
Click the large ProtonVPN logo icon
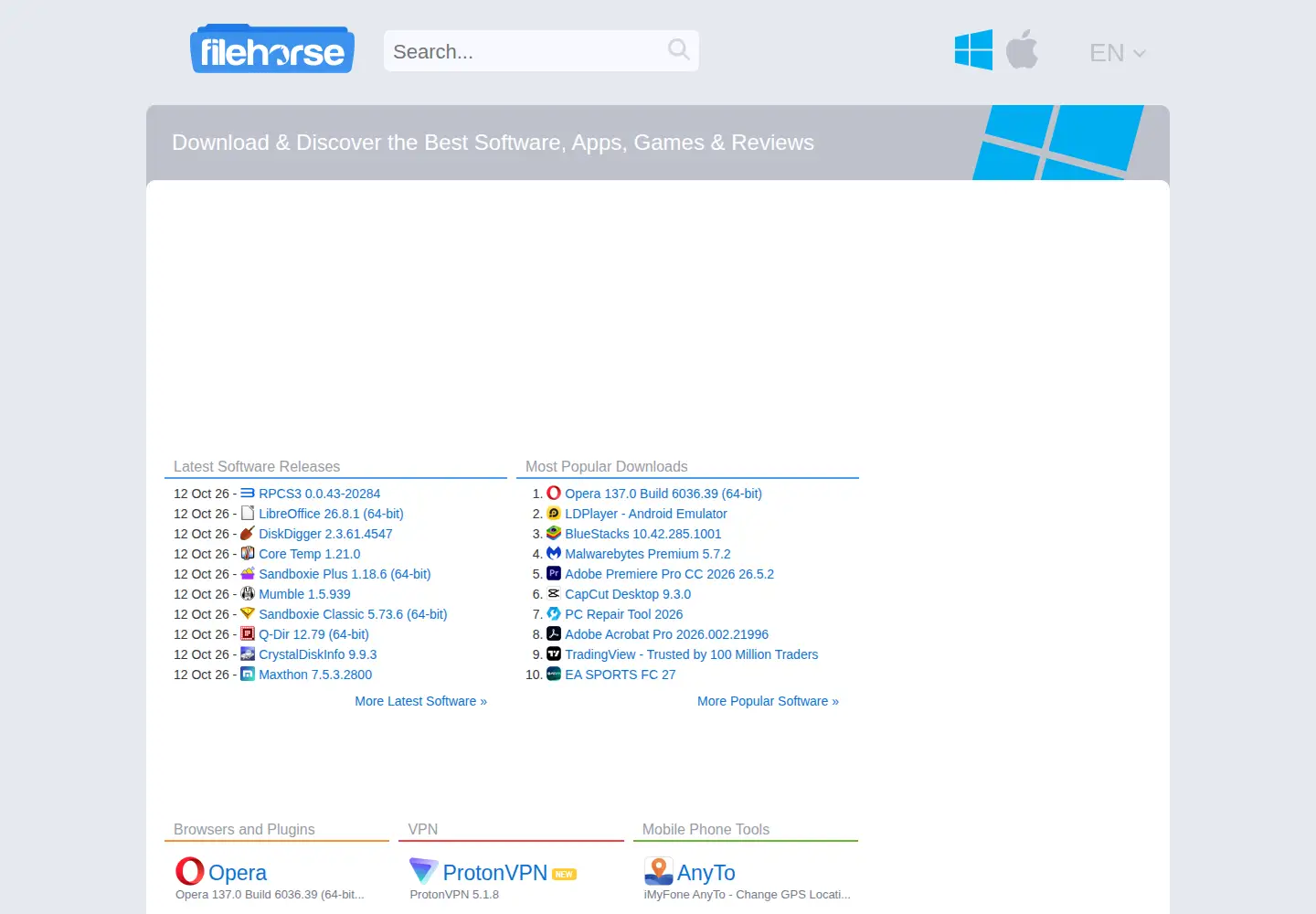click(x=424, y=871)
